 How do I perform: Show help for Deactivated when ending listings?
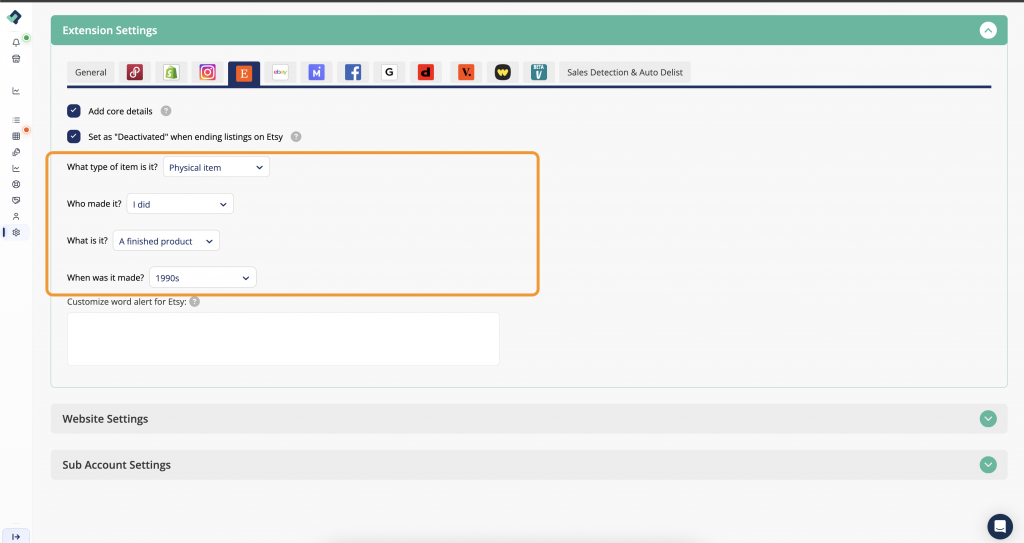[296, 137]
